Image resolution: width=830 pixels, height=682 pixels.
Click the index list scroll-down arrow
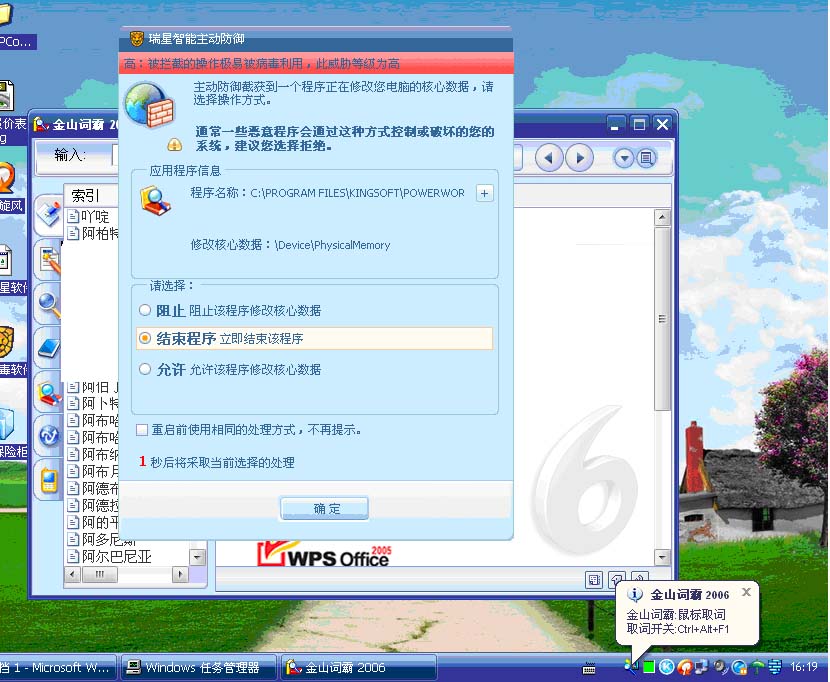(x=197, y=557)
